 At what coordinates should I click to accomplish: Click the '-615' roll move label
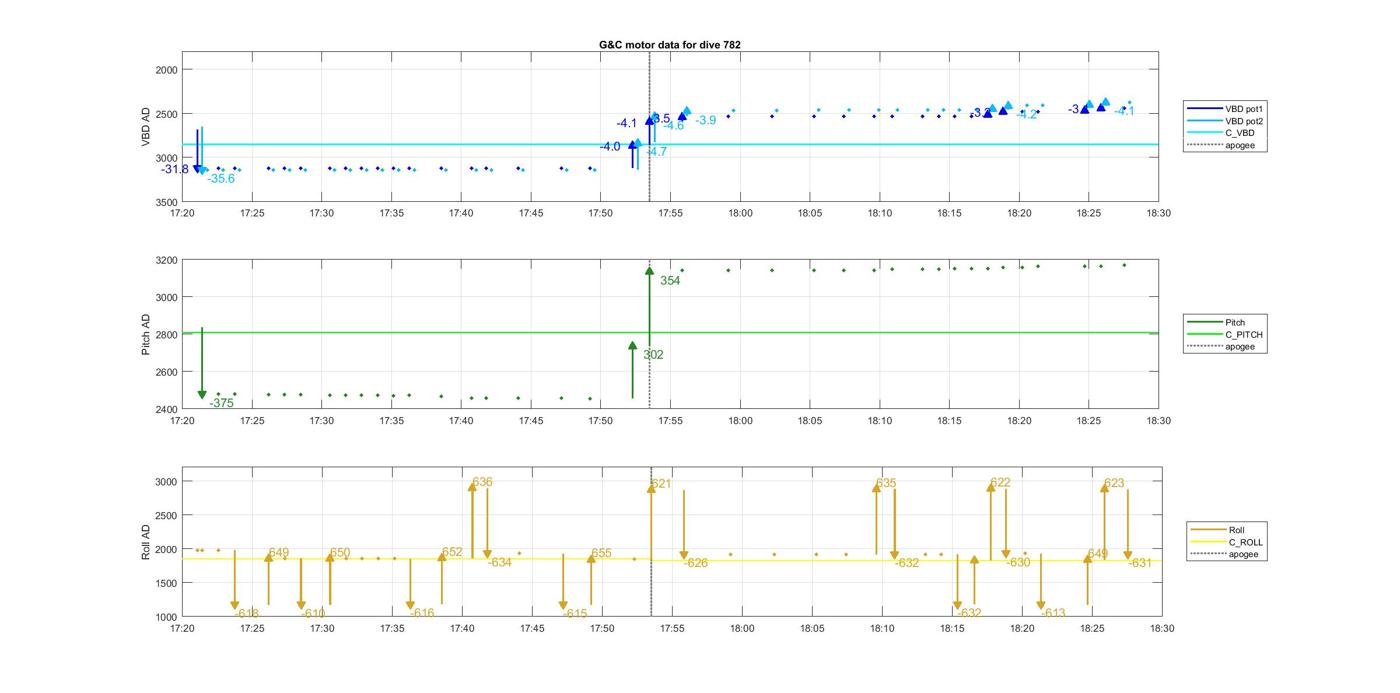(x=575, y=614)
